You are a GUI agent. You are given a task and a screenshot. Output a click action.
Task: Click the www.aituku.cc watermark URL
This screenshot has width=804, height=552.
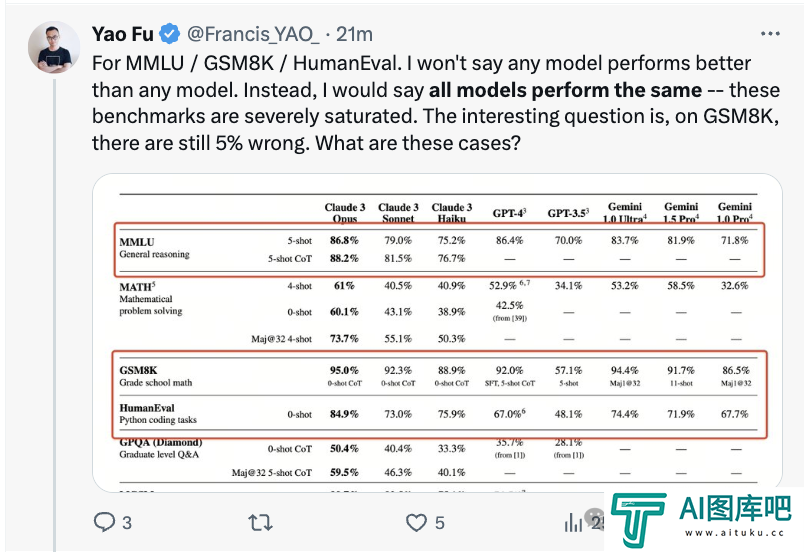click(x=735, y=533)
